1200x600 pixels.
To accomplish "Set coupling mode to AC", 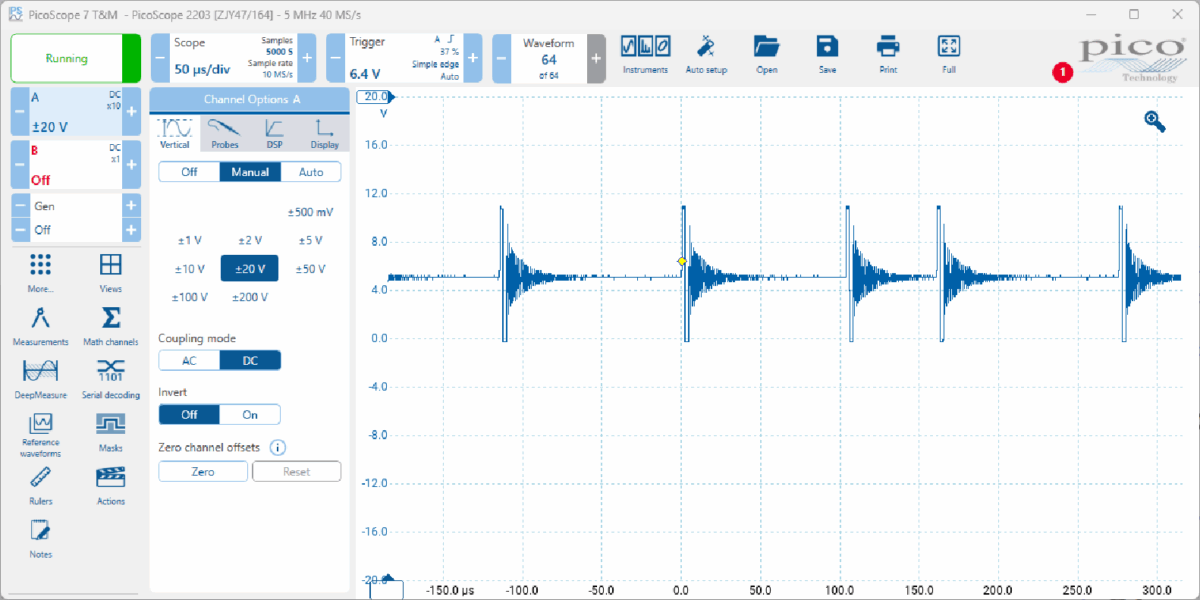I will (x=189, y=361).
